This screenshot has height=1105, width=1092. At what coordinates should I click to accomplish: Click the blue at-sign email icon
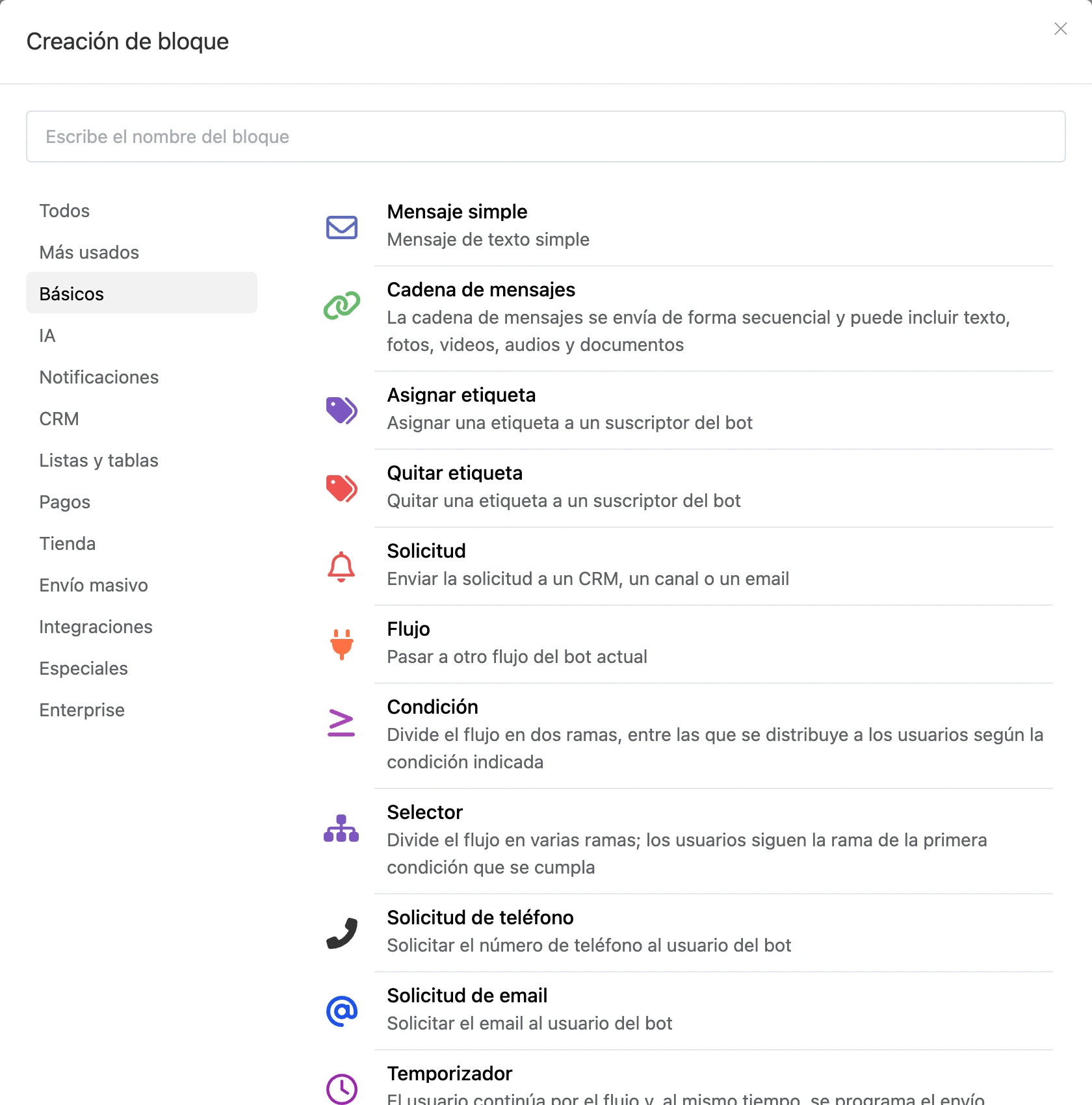(x=341, y=1011)
